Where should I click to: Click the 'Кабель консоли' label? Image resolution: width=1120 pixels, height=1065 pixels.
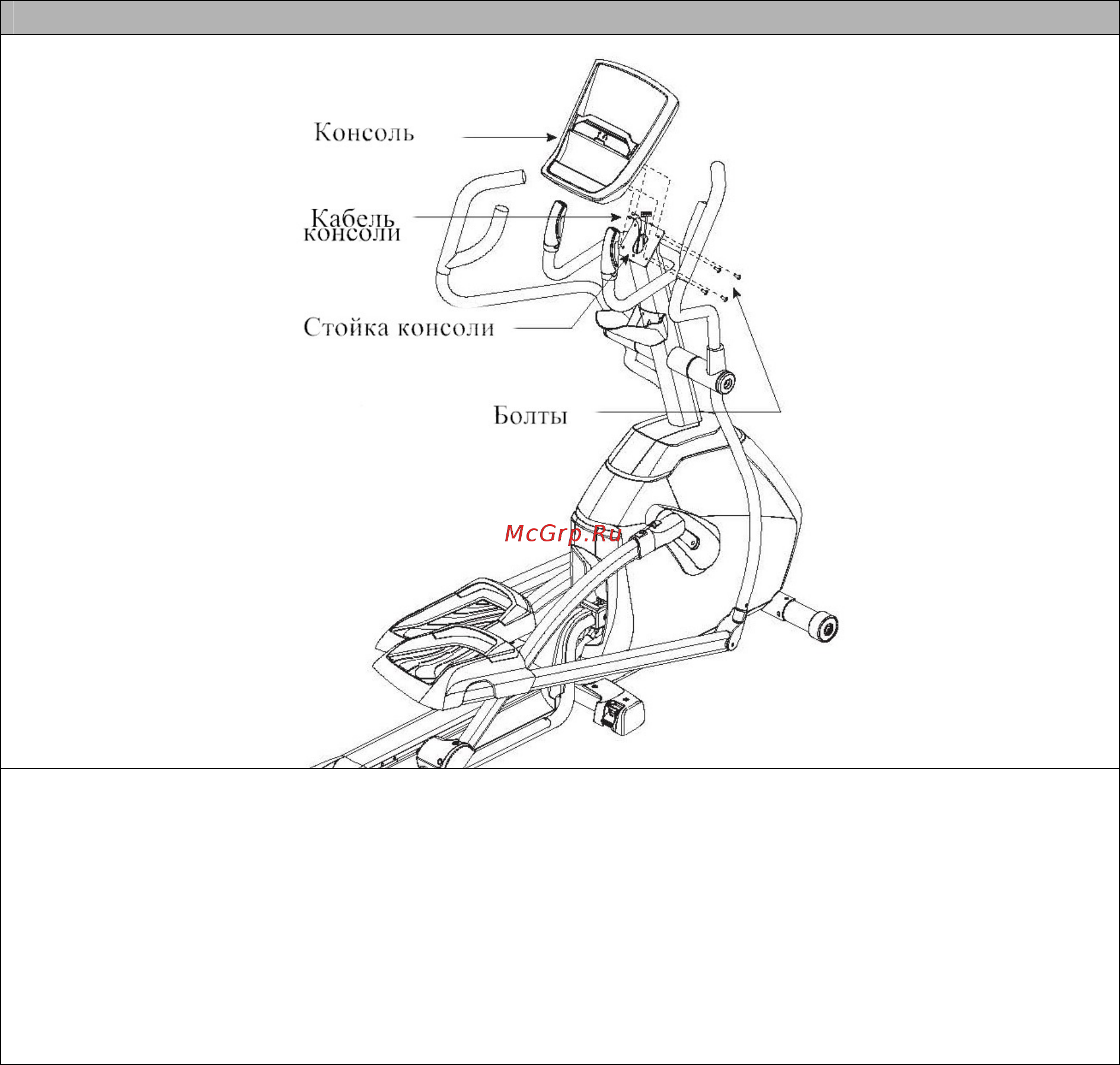352,225
